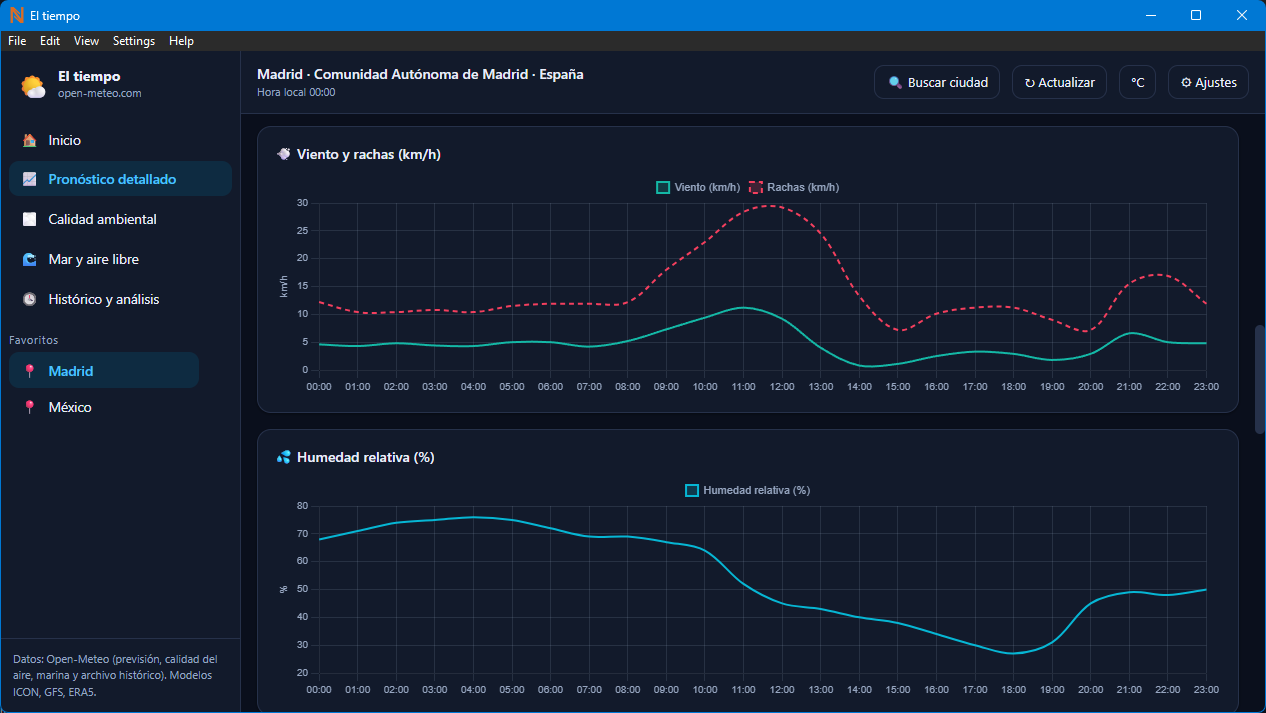Open the File menu

pyautogui.click(x=17, y=41)
